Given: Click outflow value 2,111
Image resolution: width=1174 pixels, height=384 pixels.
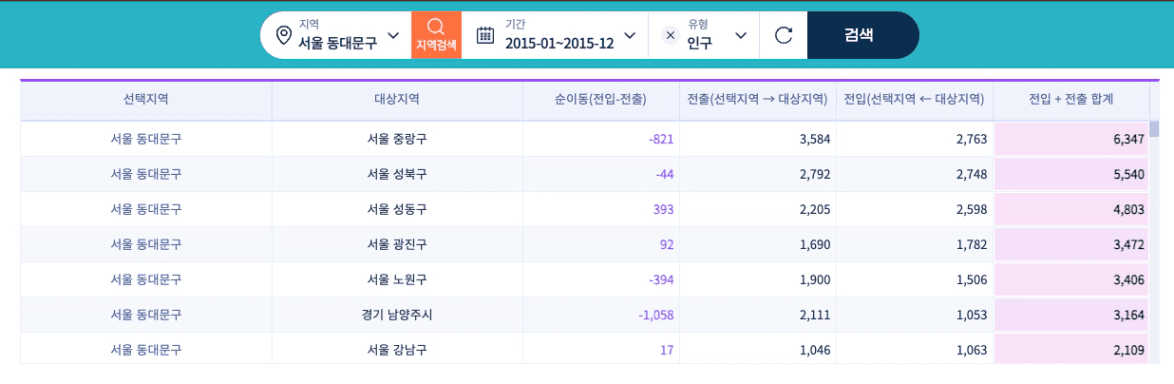Looking at the screenshot, I should click(x=815, y=315).
